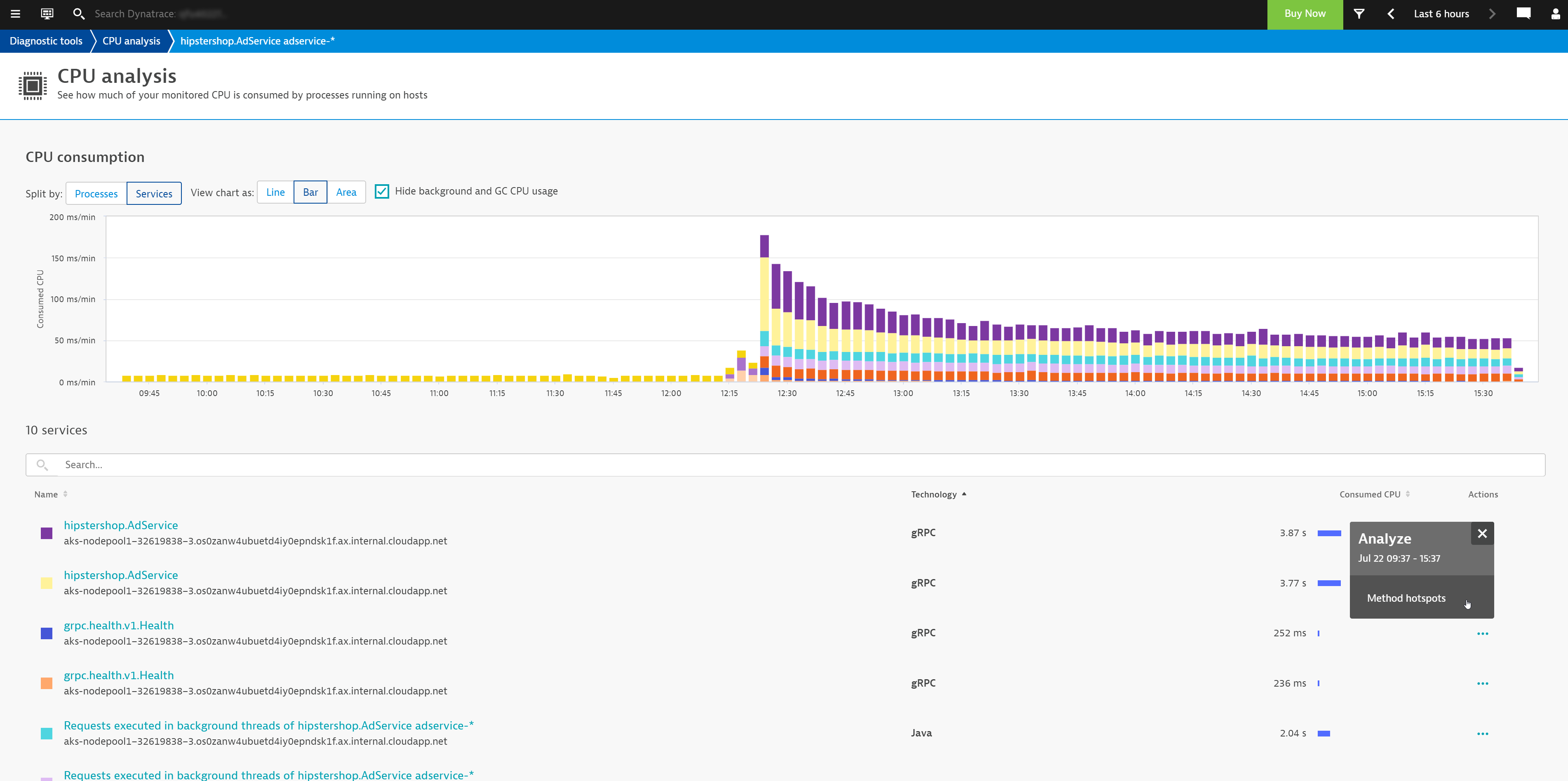The image size is (1568, 781).
Task: Open actions menu for 236 ms grpc.health row
Action: (x=1482, y=683)
